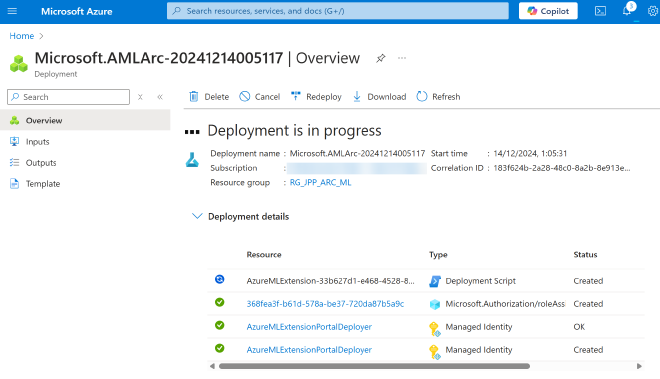The height and width of the screenshot is (379, 660).
Task: Clear the sidebar search with X
Action: pos(140,97)
